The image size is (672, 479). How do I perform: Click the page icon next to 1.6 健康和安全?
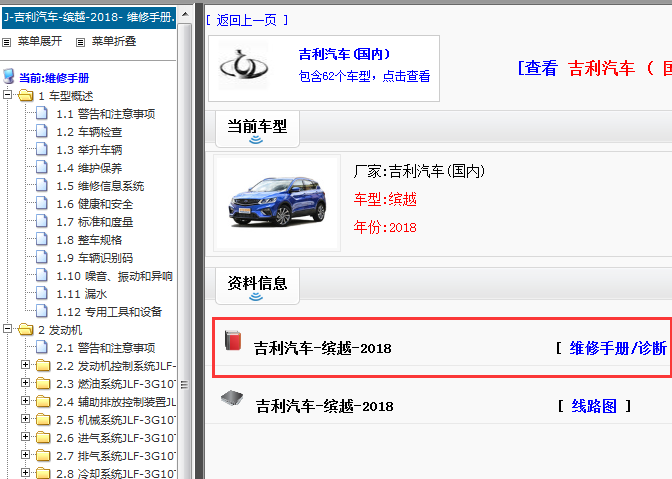pyautogui.click(x=42, y=203)
